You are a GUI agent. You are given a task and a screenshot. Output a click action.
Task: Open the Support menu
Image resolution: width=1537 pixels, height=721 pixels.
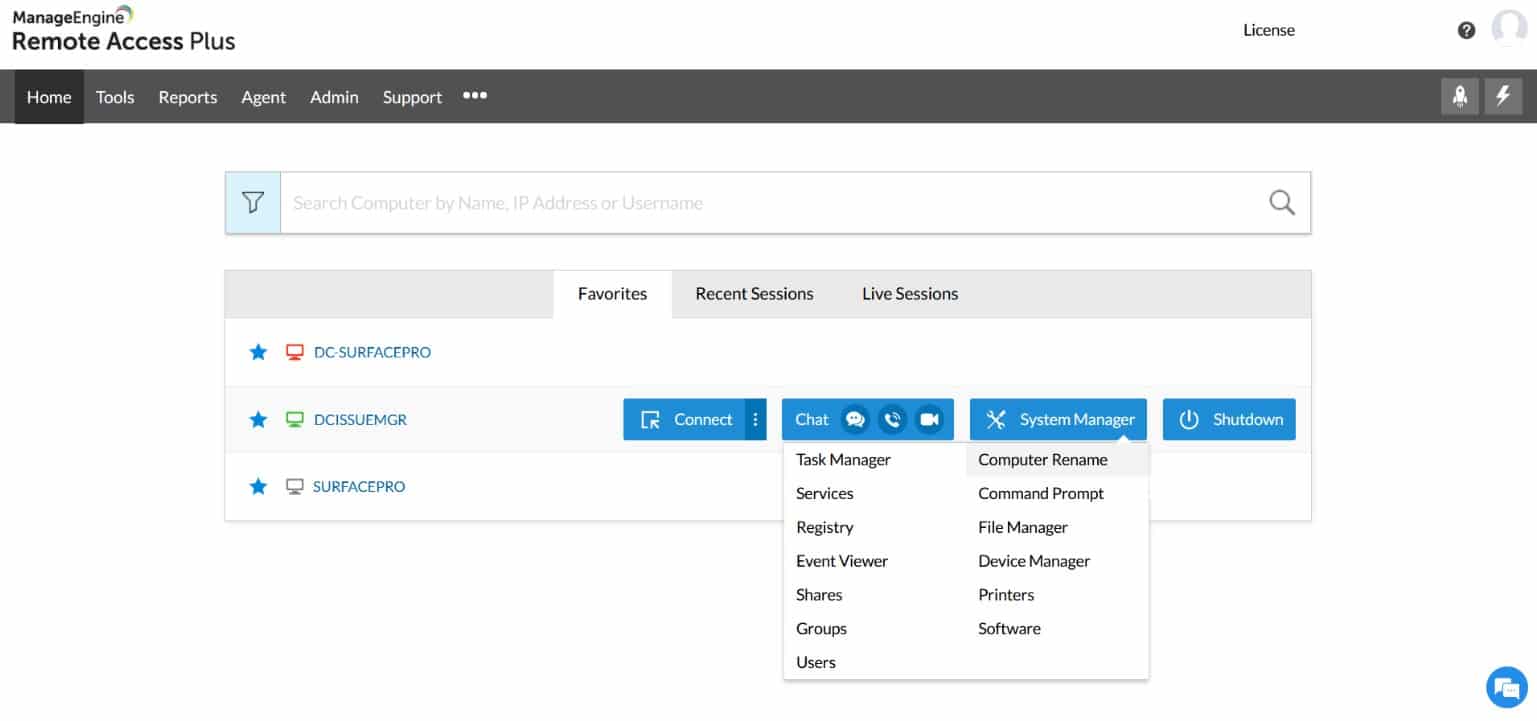pyautogui.click(x=412, y=97)
